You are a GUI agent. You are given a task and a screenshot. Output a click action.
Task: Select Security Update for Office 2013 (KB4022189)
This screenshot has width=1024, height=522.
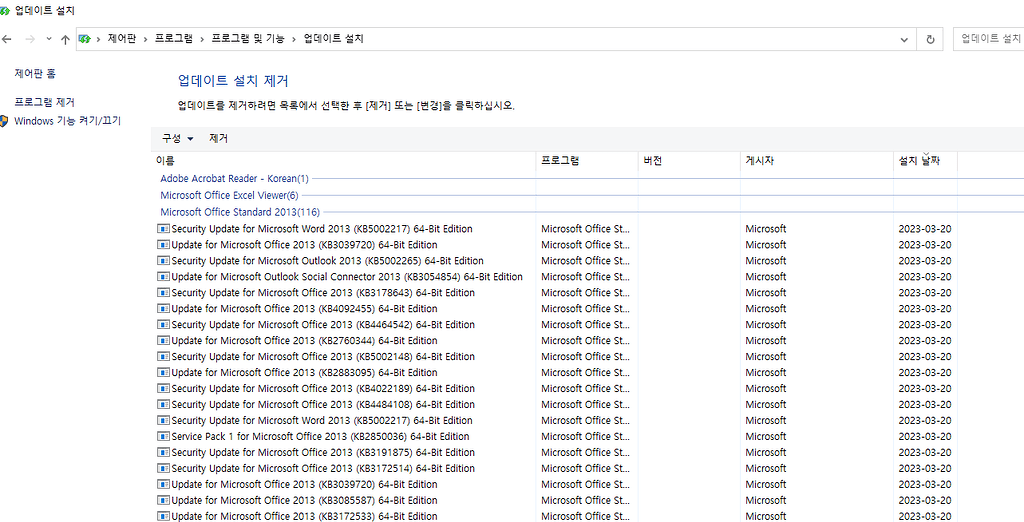pyautogui.click(x=323, y=389)
